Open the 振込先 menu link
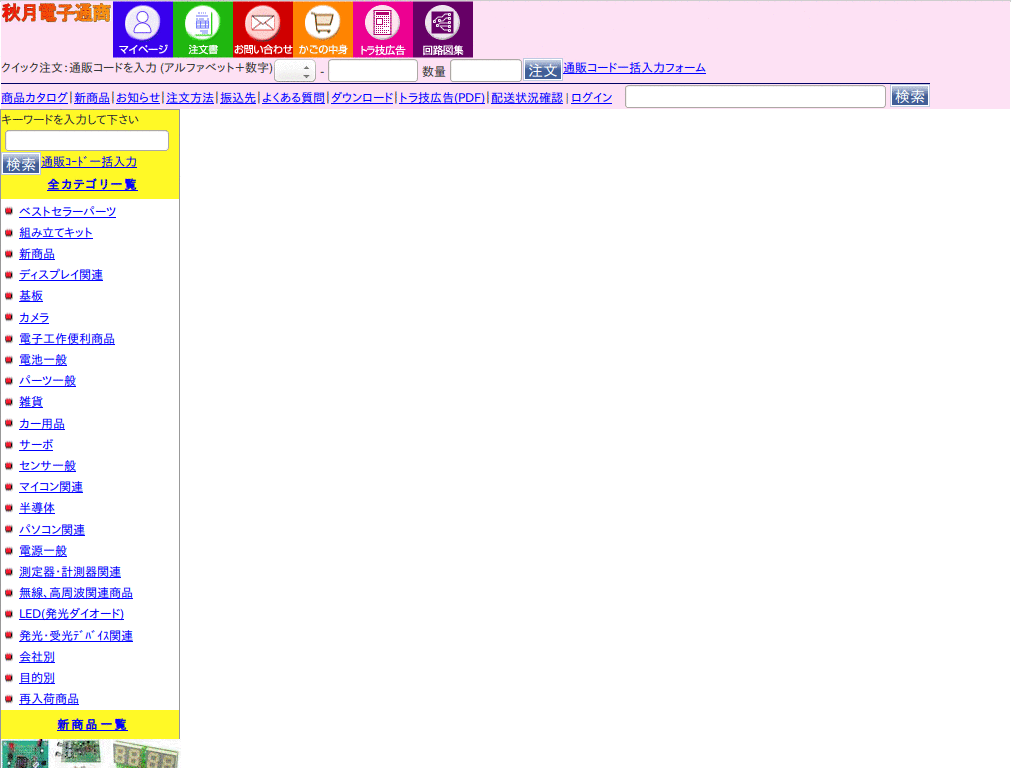The image size is (1024, 768). click(238, 98)
